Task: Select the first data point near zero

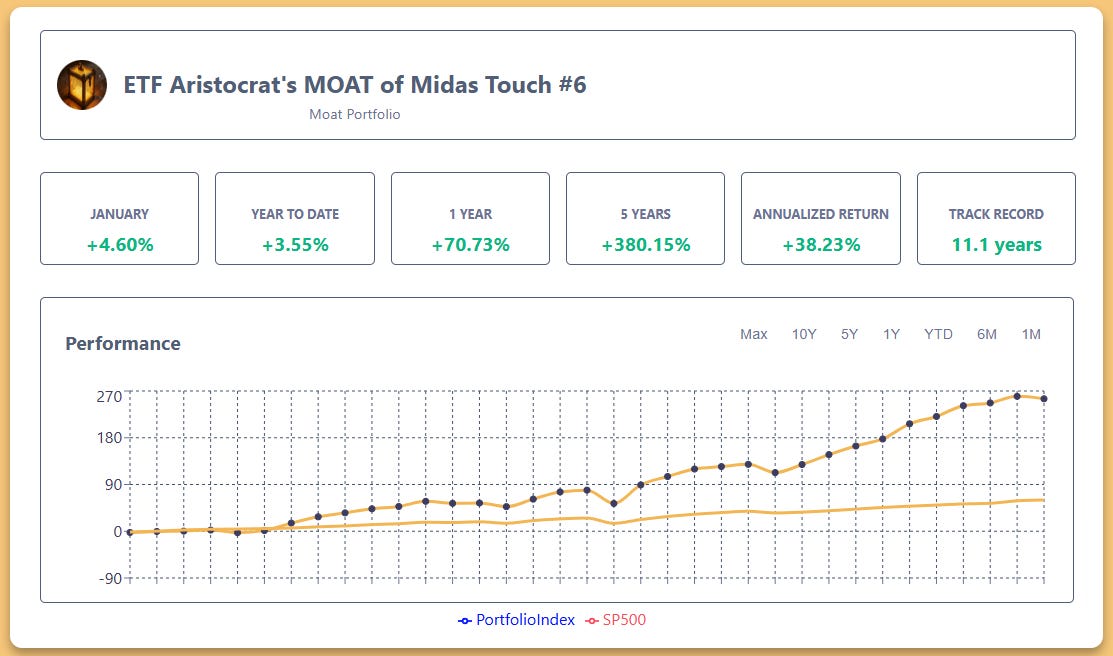Action: [128, 533]
